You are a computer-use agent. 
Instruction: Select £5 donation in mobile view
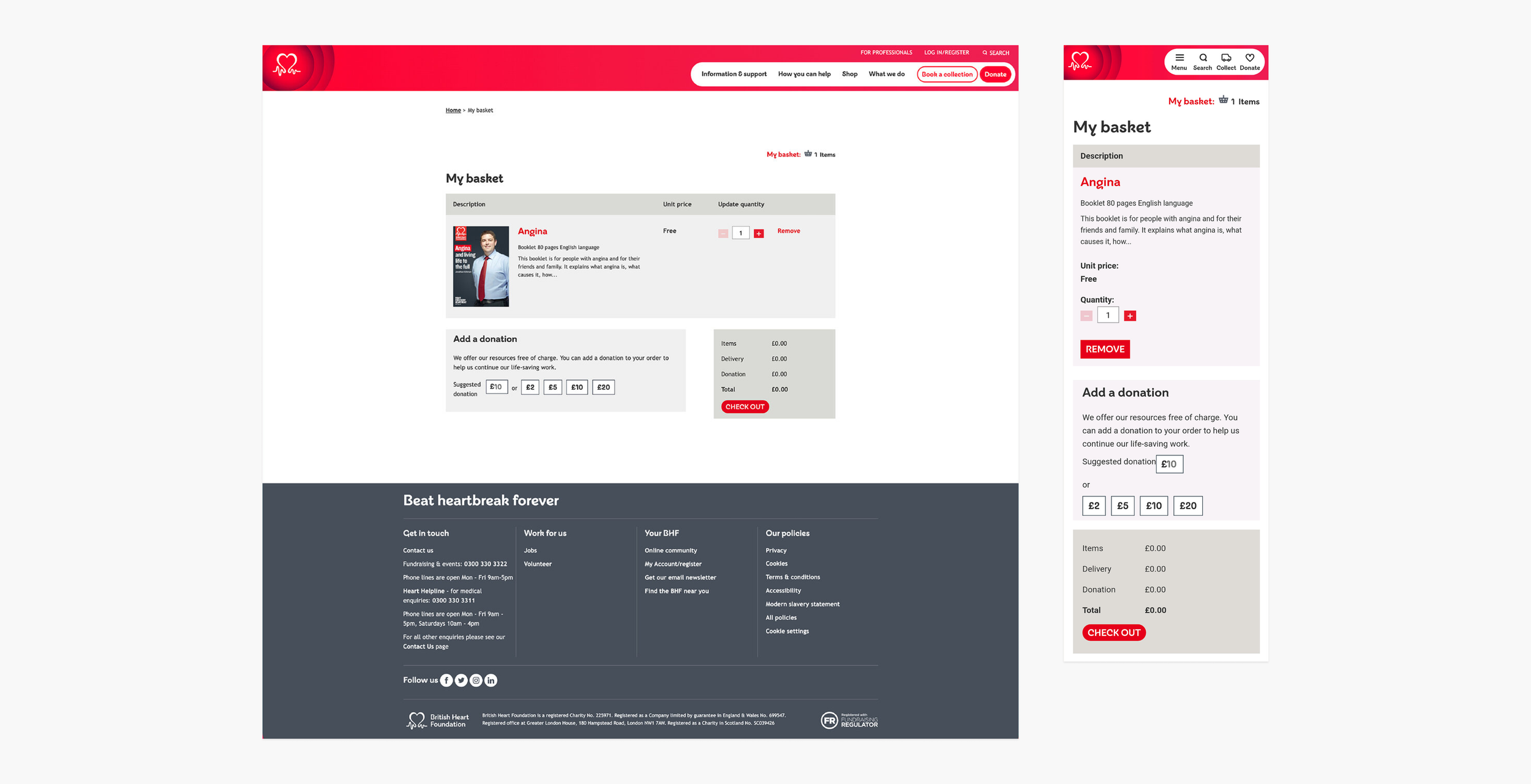[1123, 506]
